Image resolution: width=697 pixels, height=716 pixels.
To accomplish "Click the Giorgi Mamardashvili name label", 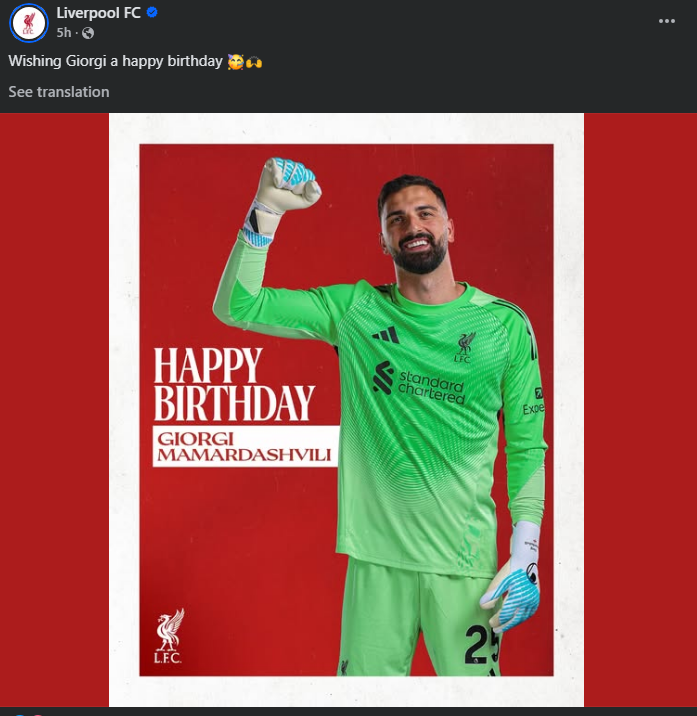I will pyautogui.click(x=245, y=445).
